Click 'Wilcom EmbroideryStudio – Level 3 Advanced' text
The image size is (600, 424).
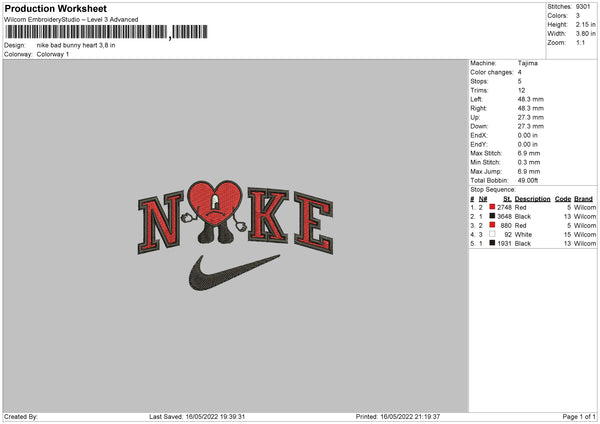[71, 20]
